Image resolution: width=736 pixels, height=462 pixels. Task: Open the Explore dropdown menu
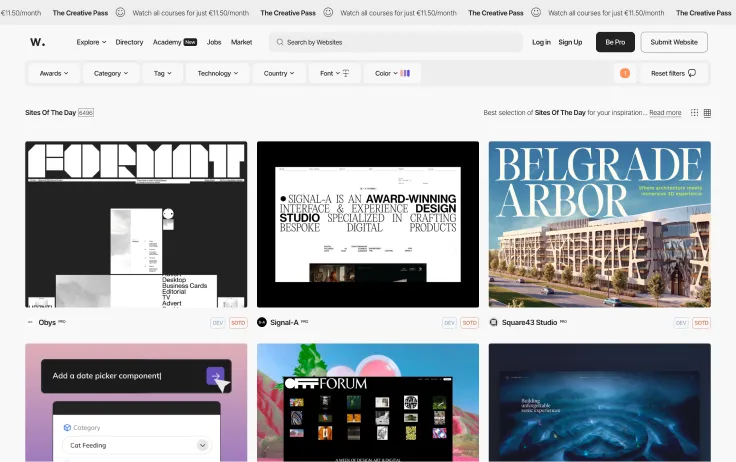click(x=91, y=42)
